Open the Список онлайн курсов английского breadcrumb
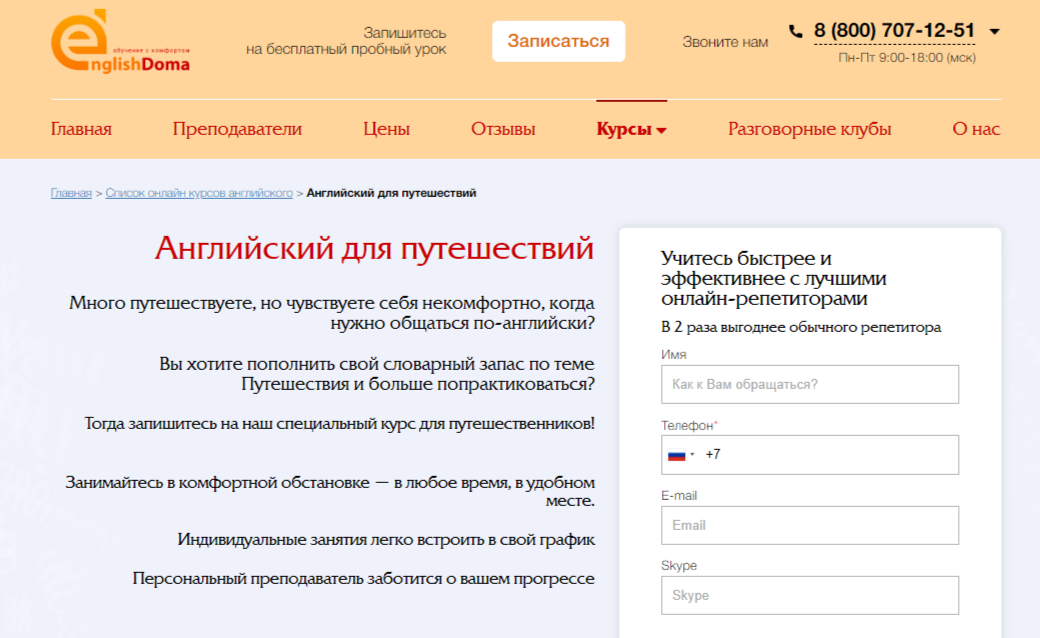Screen dimensions: 1040x638 tap(200, 192)
